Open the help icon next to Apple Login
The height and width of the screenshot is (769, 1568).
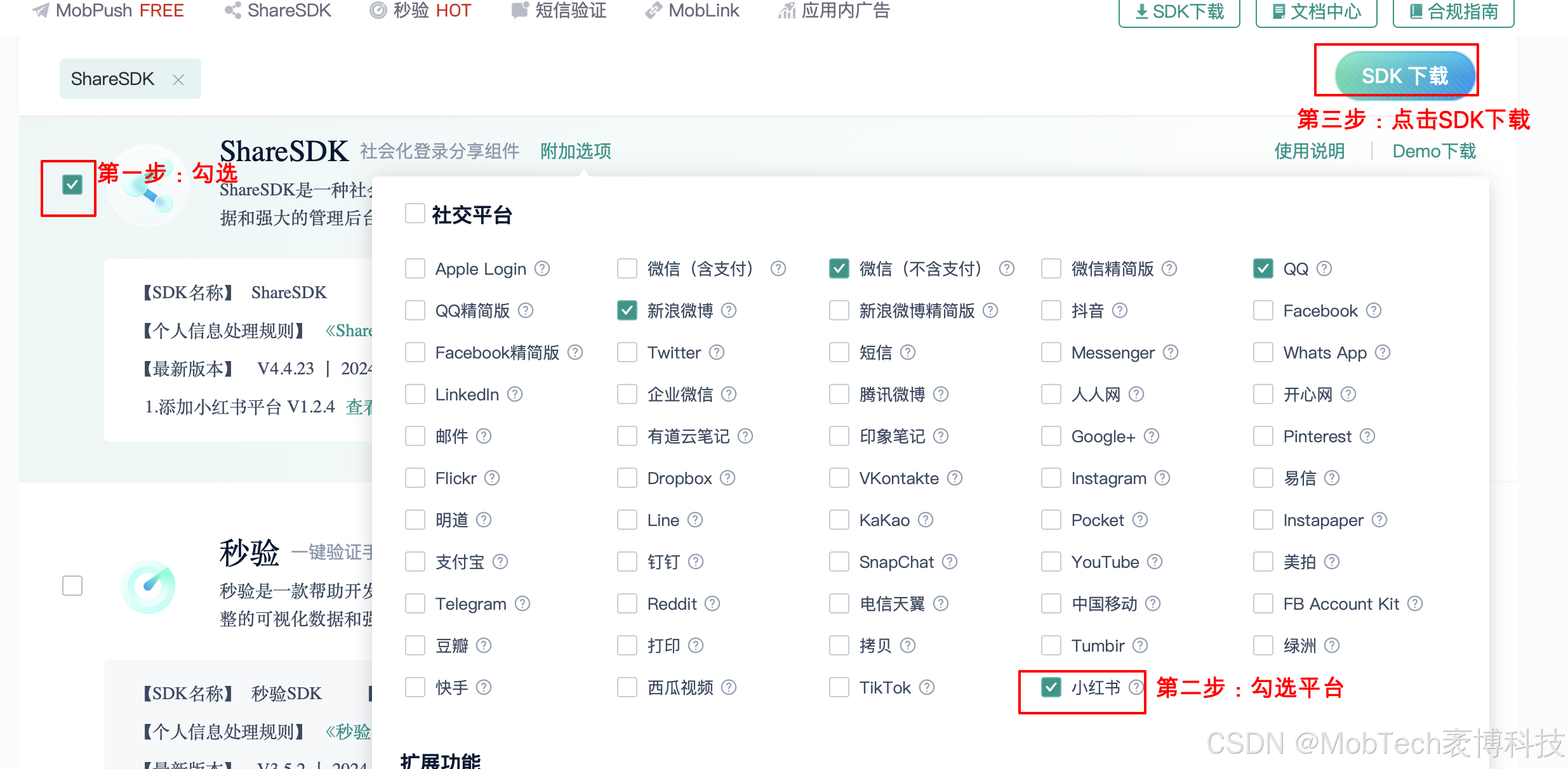click(542, 268)
